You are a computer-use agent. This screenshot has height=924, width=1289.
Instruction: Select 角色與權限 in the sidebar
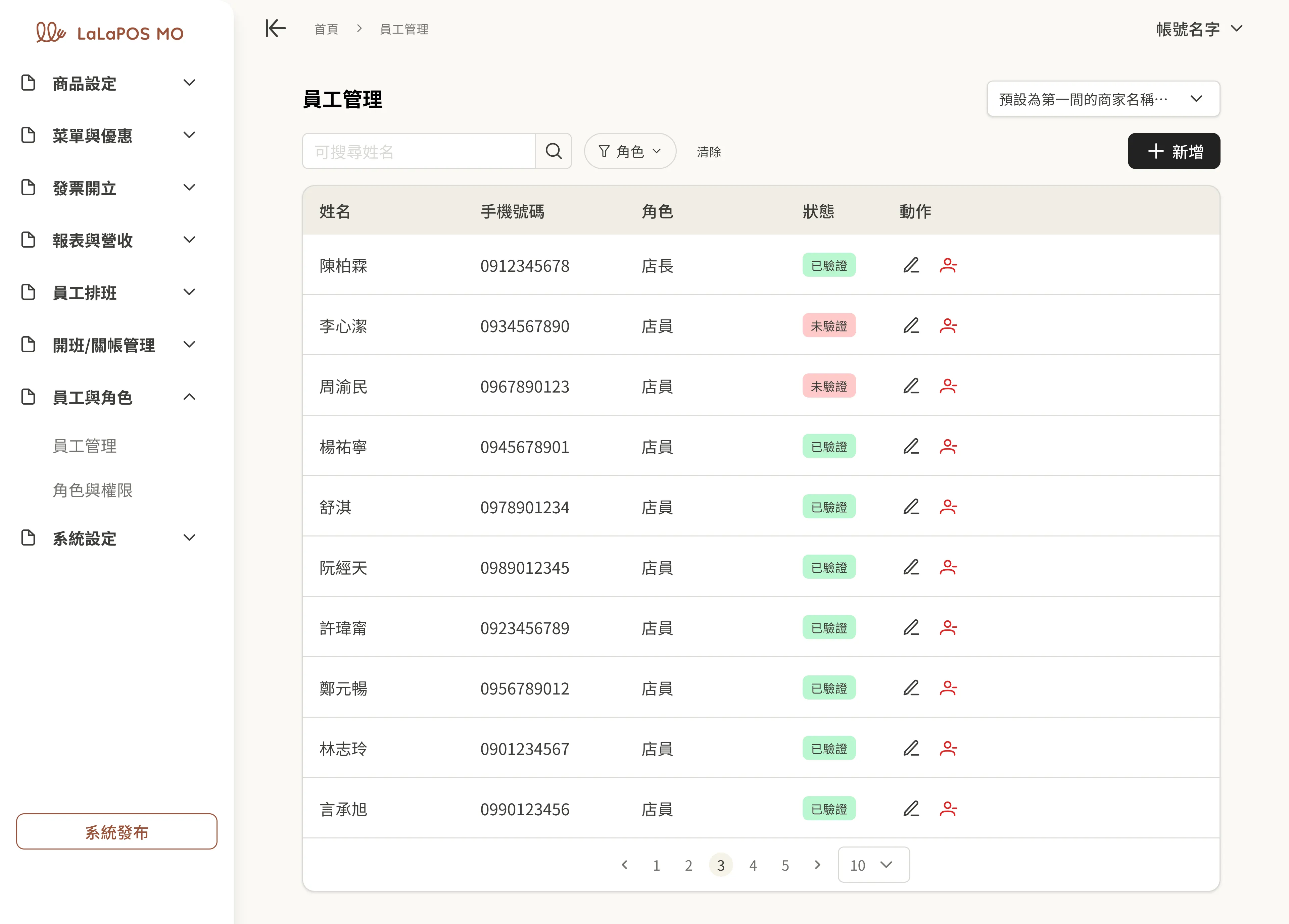point(93,490)
